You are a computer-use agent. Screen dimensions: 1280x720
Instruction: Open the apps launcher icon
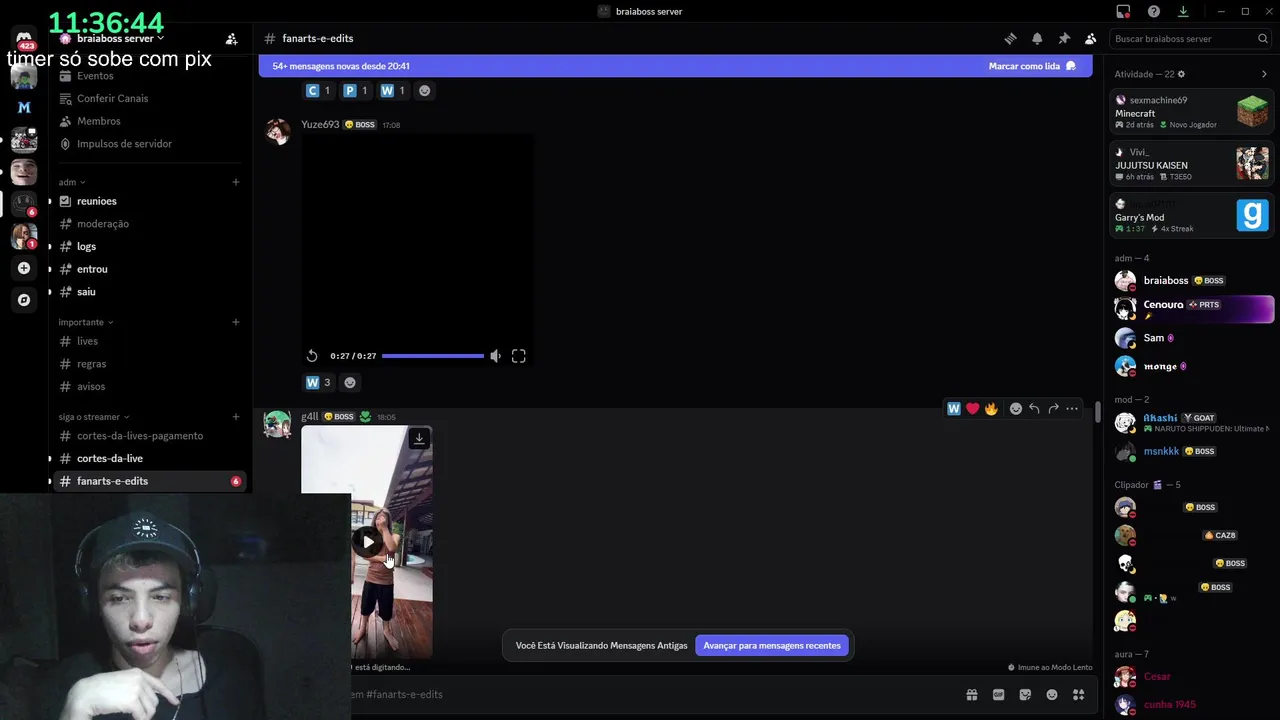tap(1079, 694)
